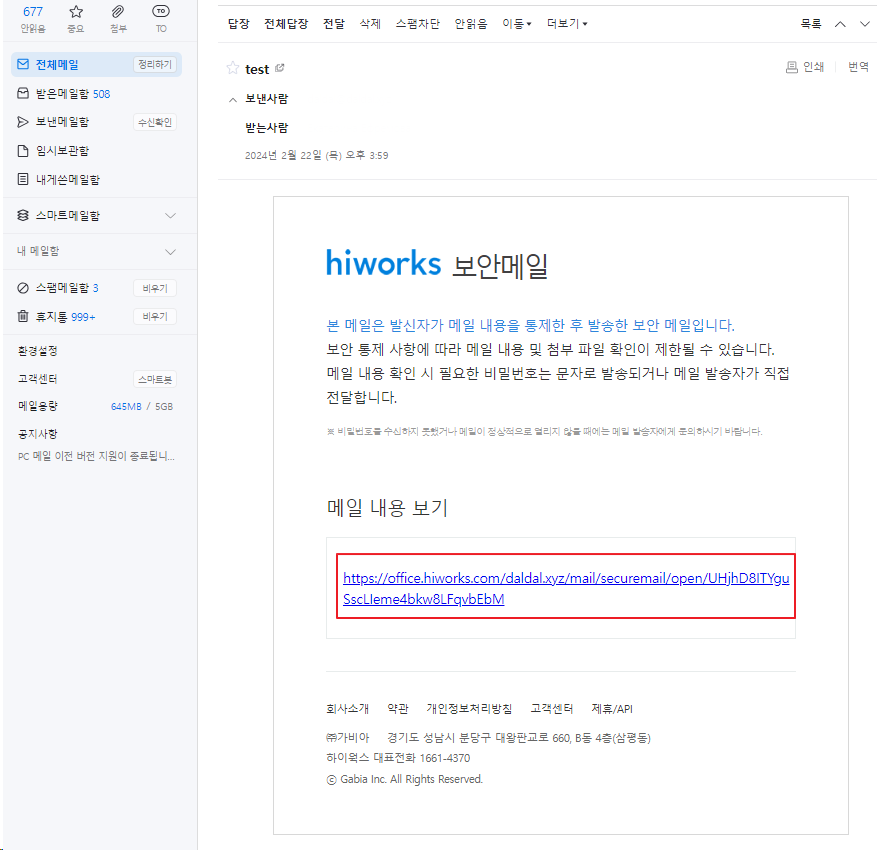Go to next mail down arrow
The width and height of the screenshot is (880, 850).
(x=865, y=24)
